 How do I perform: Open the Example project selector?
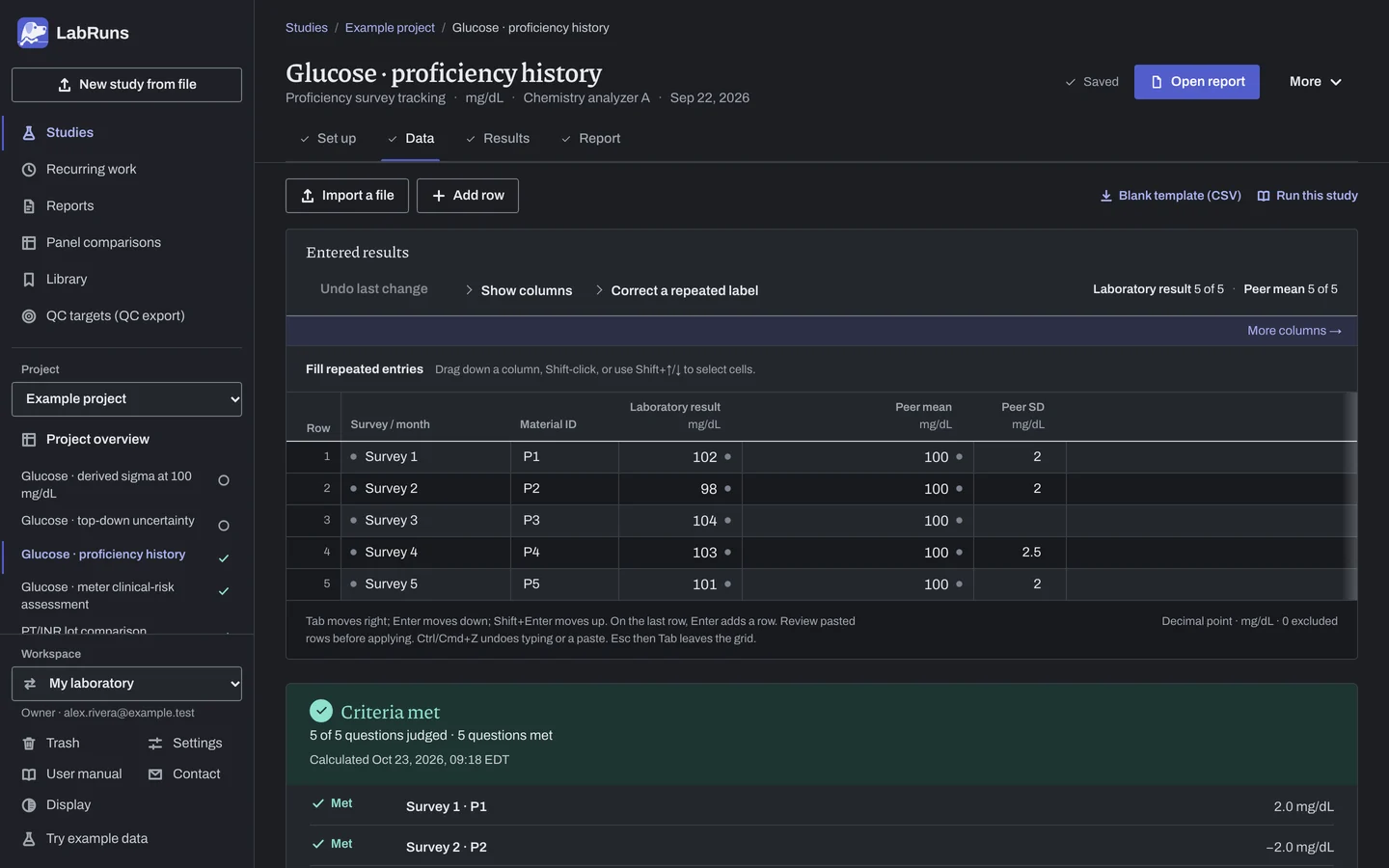pos(126,399)
